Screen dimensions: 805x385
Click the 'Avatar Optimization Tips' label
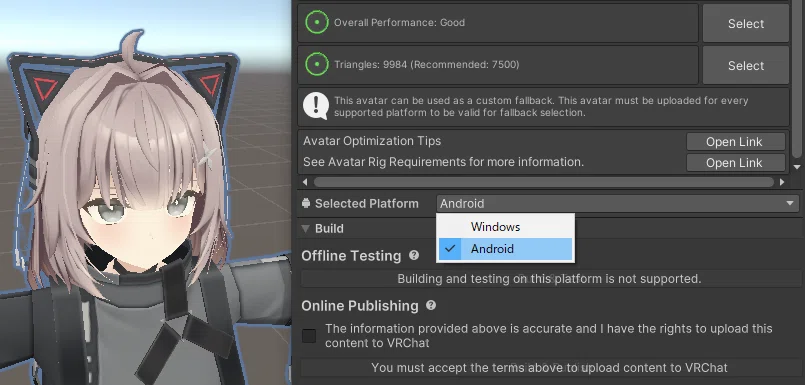[372, 141]
